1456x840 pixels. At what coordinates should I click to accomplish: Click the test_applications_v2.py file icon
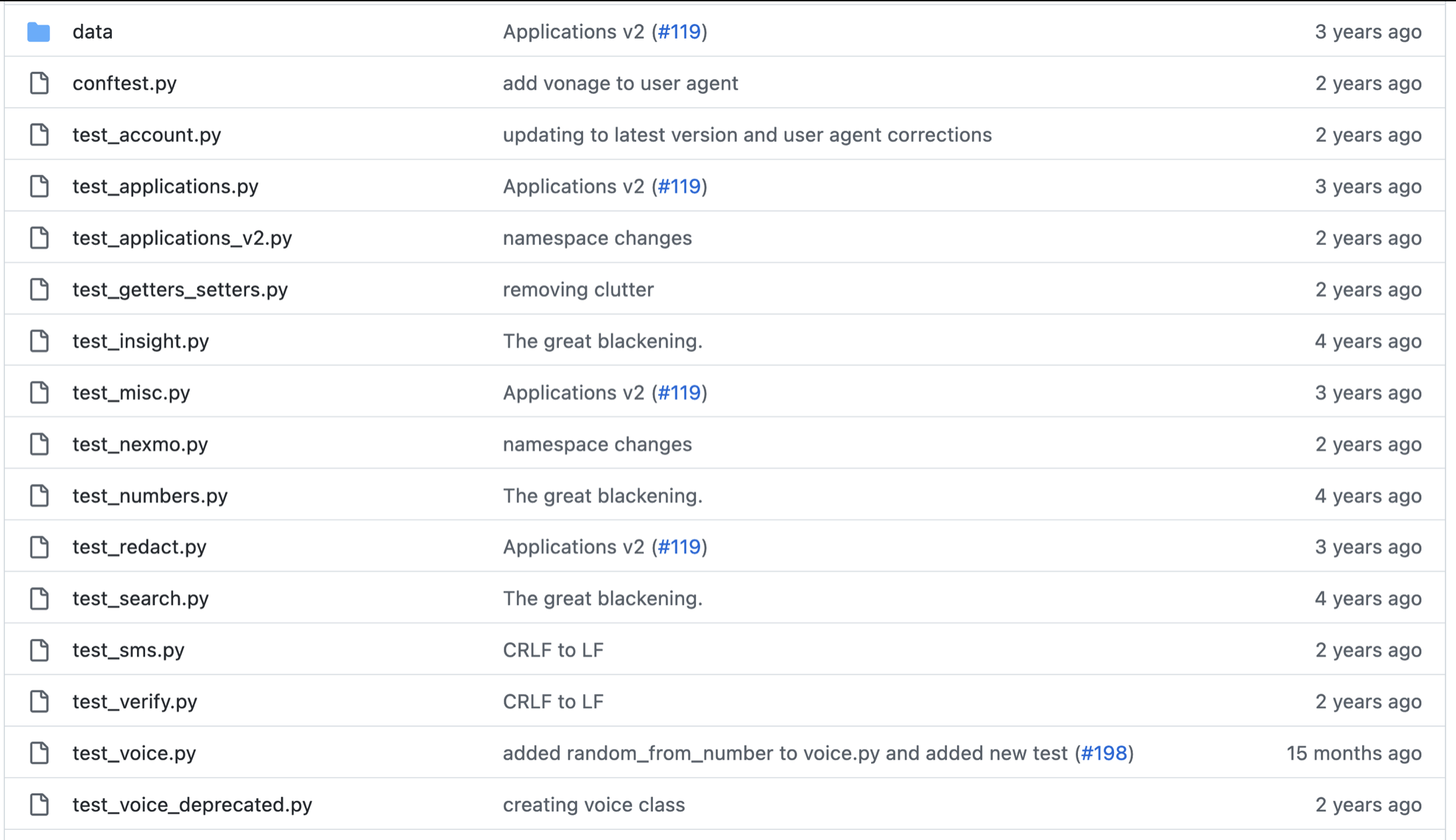click(39, 238)
